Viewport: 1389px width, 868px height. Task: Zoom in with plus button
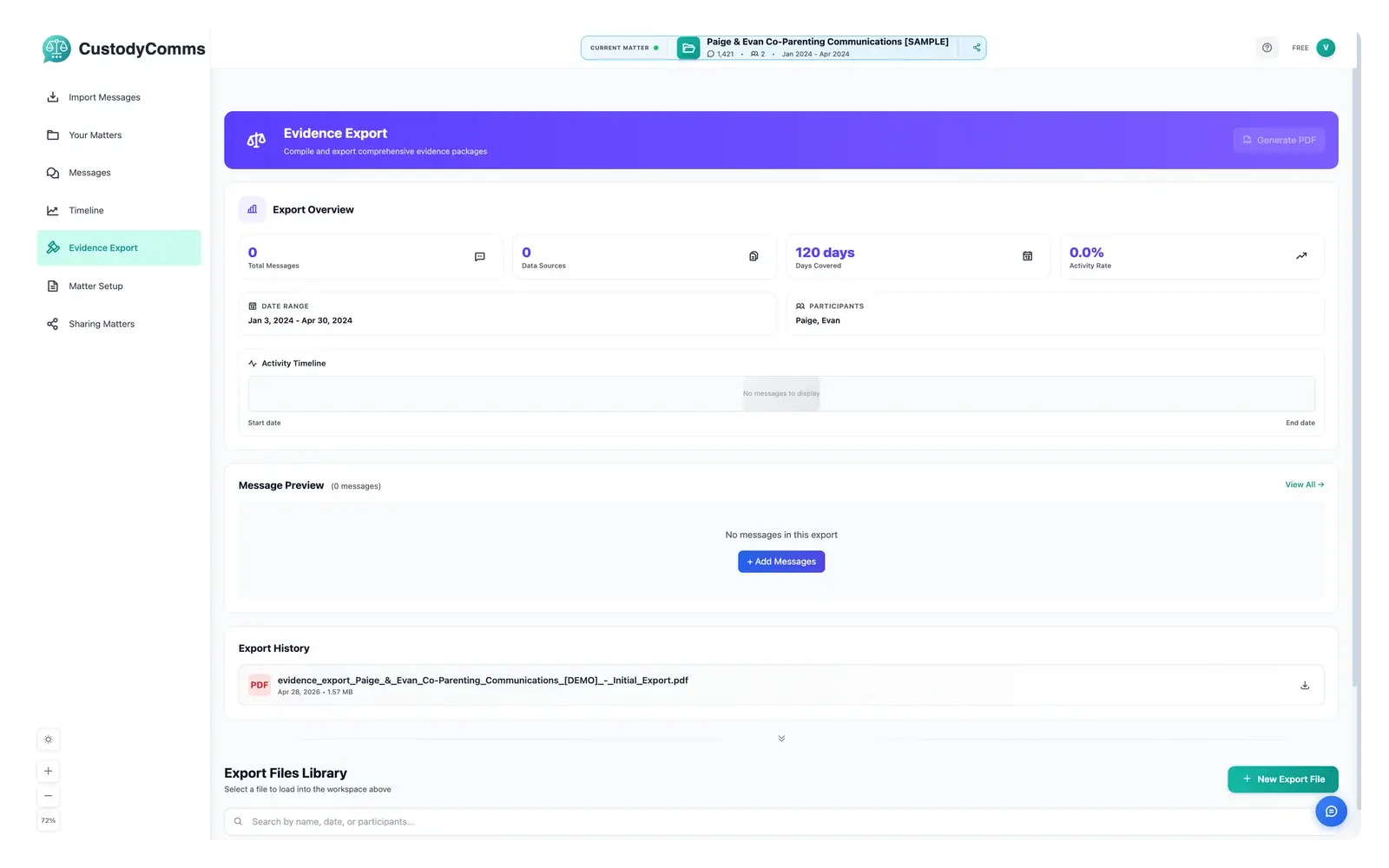click(x=49, y=772)
